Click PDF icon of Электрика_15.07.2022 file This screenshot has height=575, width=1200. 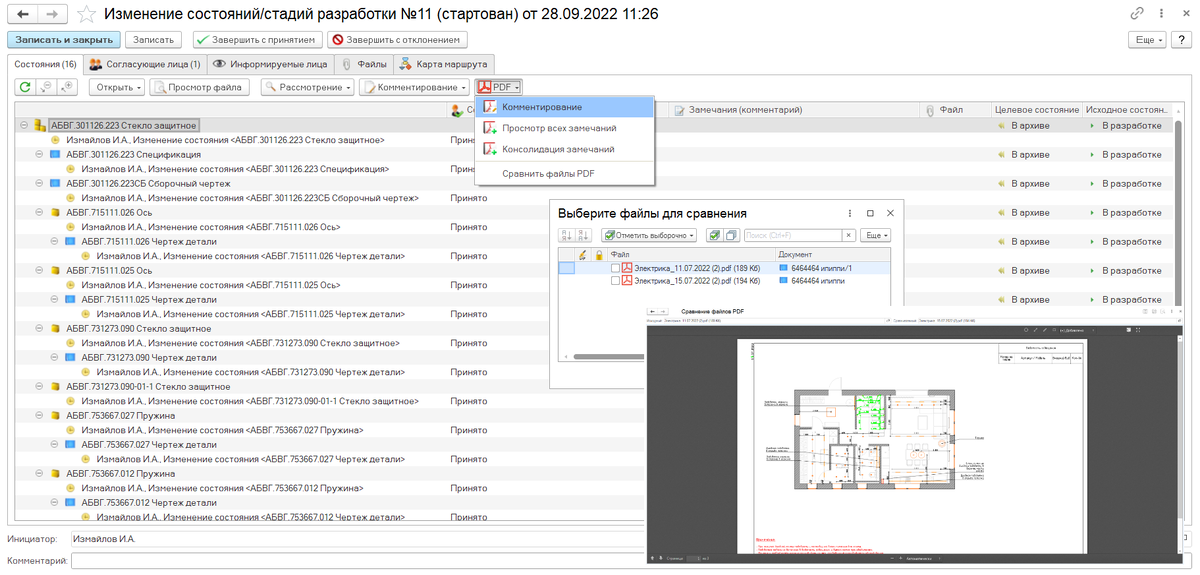point(628,281)
